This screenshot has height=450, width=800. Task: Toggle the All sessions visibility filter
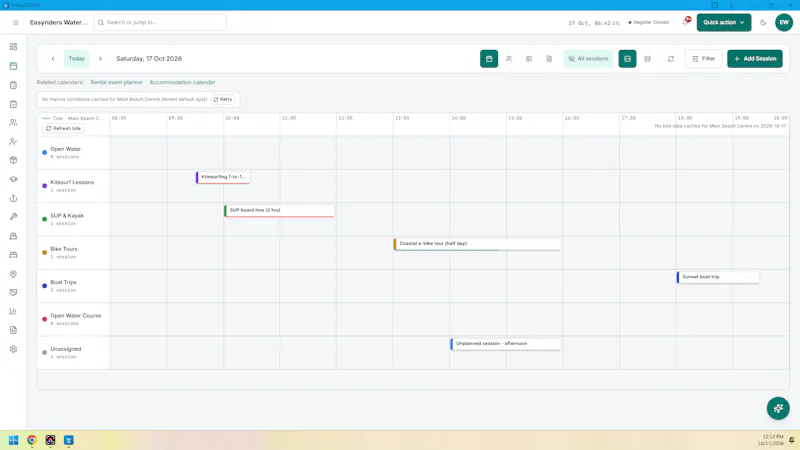pos(588,59)
